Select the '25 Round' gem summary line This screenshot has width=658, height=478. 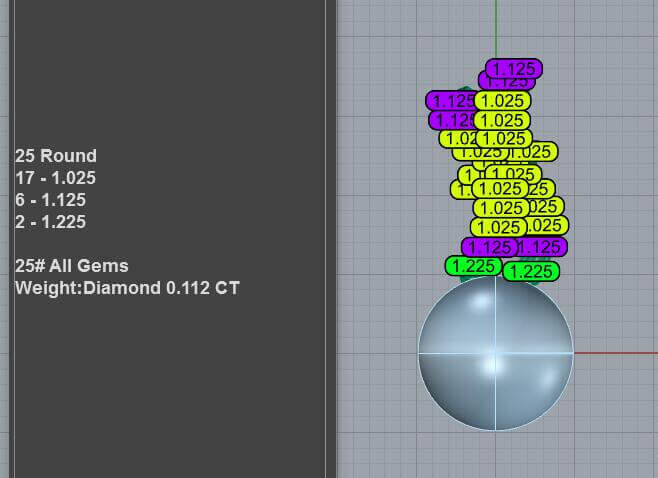(x=56, y=156)
